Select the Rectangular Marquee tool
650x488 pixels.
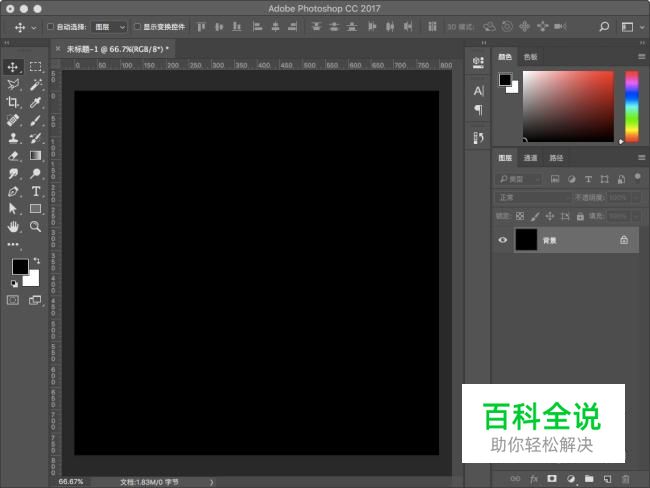(35, 66)
